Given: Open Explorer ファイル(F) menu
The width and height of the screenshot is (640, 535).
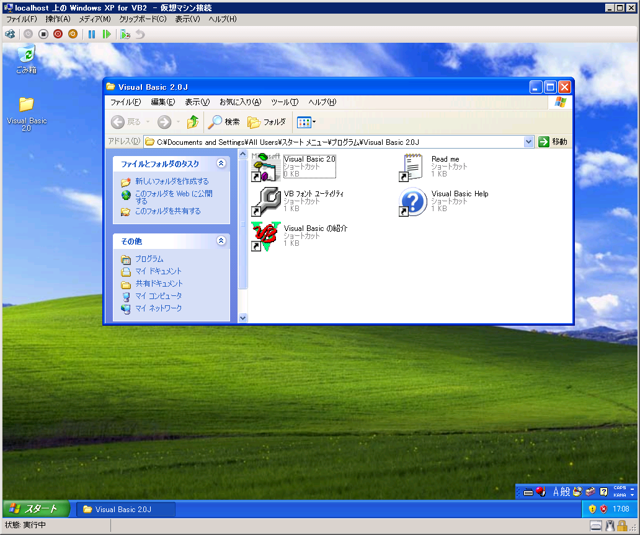Looking at the screenshot, I should pos(125,102).
